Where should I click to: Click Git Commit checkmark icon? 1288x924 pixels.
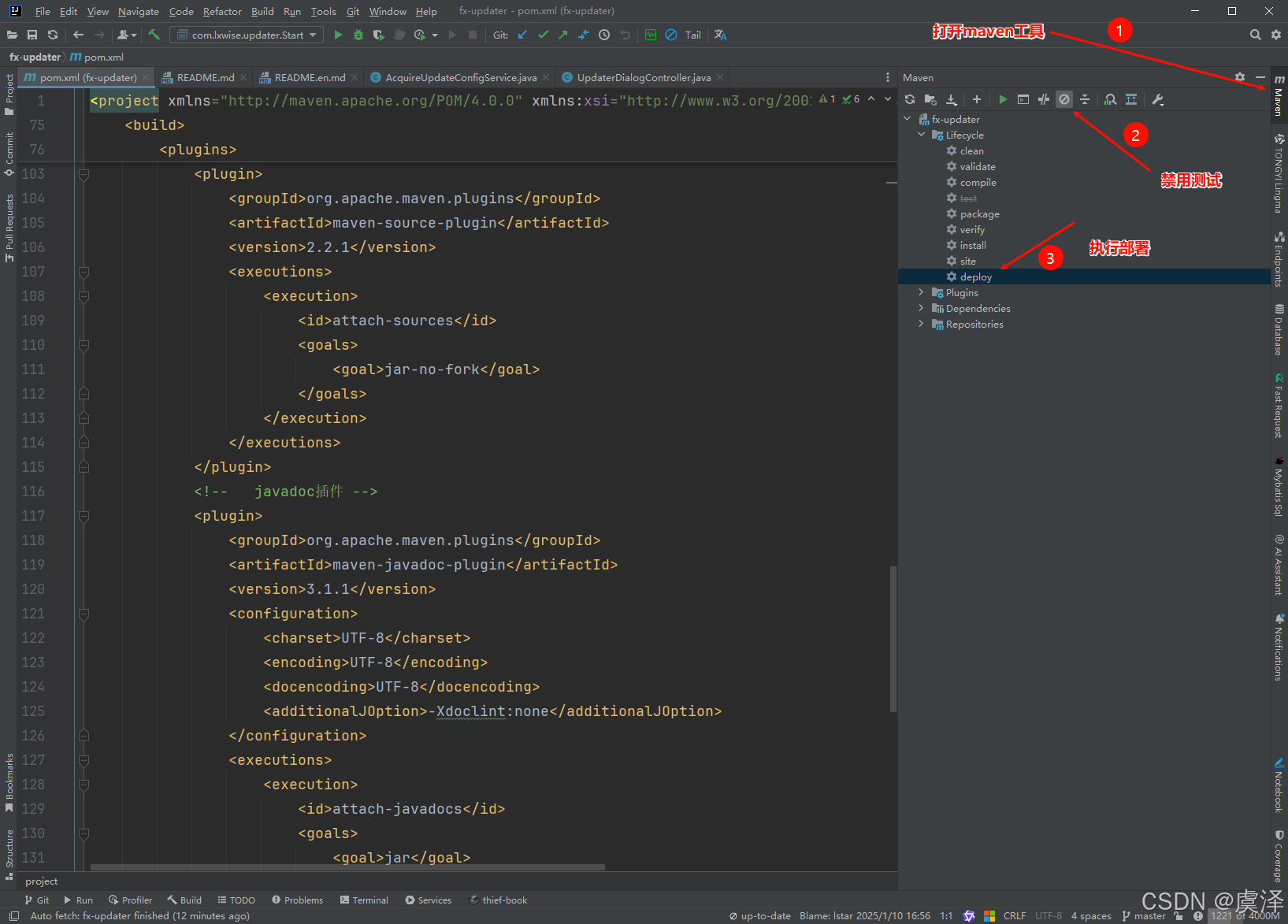coord(543,35)
